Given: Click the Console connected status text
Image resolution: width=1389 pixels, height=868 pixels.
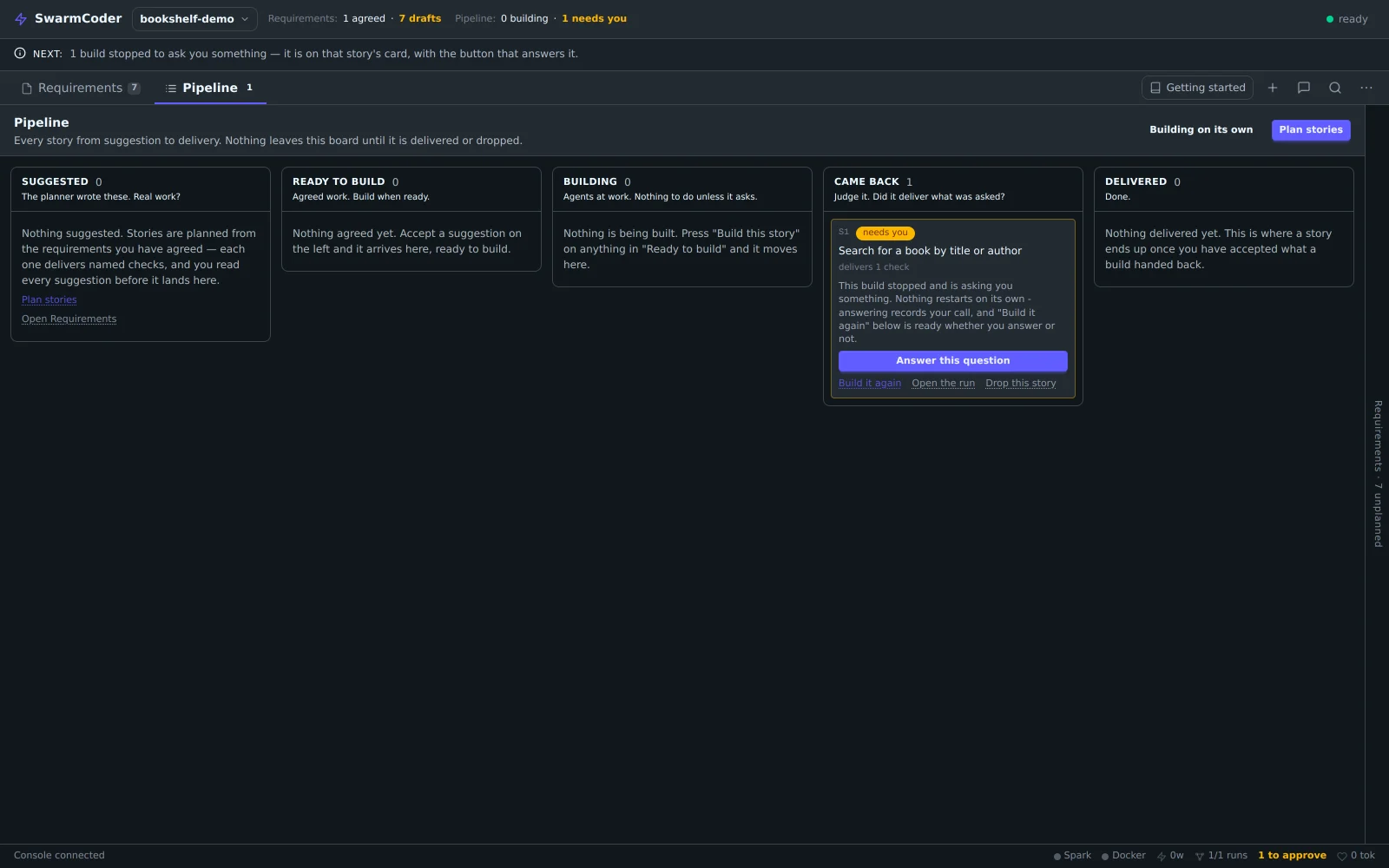Looking at the screenshot, I should (59, 856).
